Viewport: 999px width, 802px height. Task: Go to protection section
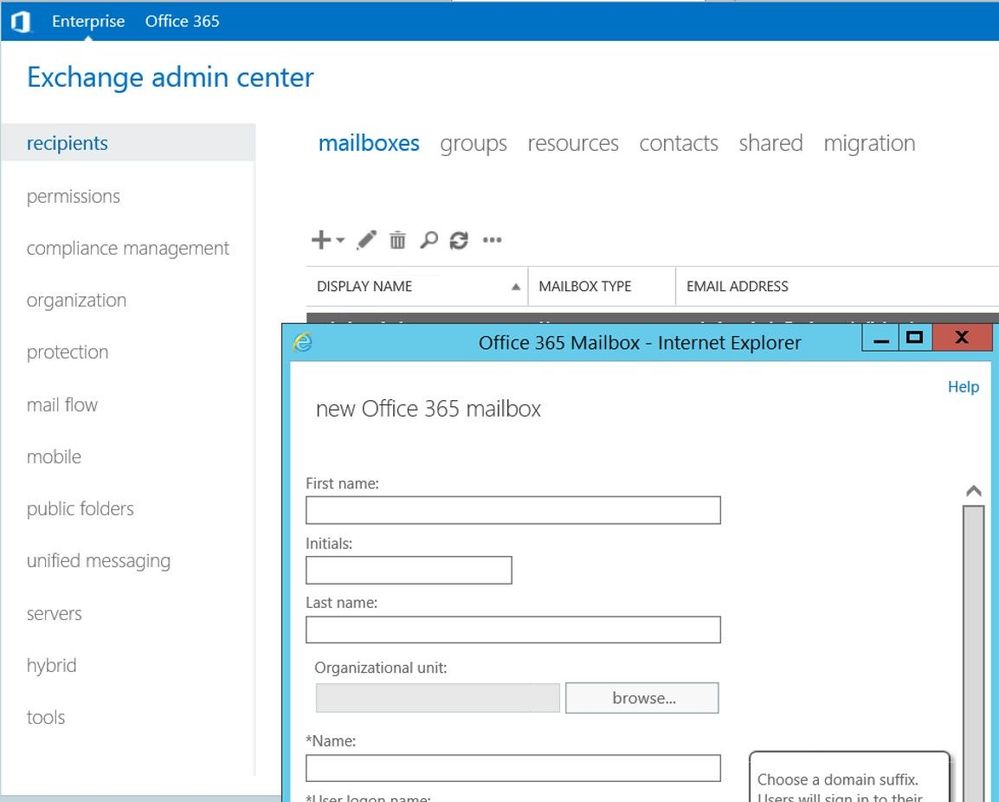68,352
